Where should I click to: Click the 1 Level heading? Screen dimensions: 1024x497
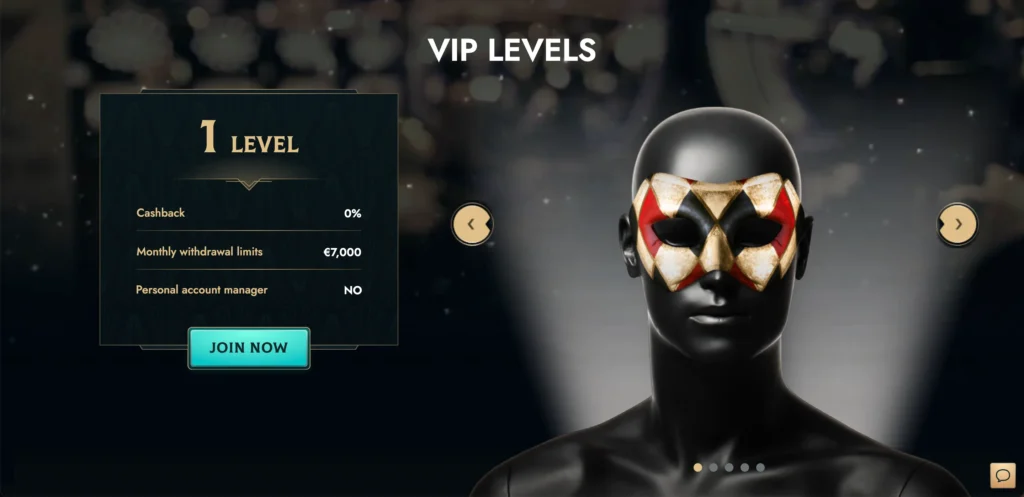pos(249,138)
